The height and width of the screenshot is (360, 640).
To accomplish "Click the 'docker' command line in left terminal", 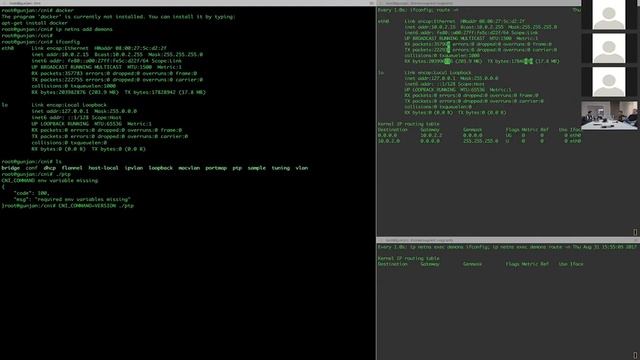I will (38, 10).
